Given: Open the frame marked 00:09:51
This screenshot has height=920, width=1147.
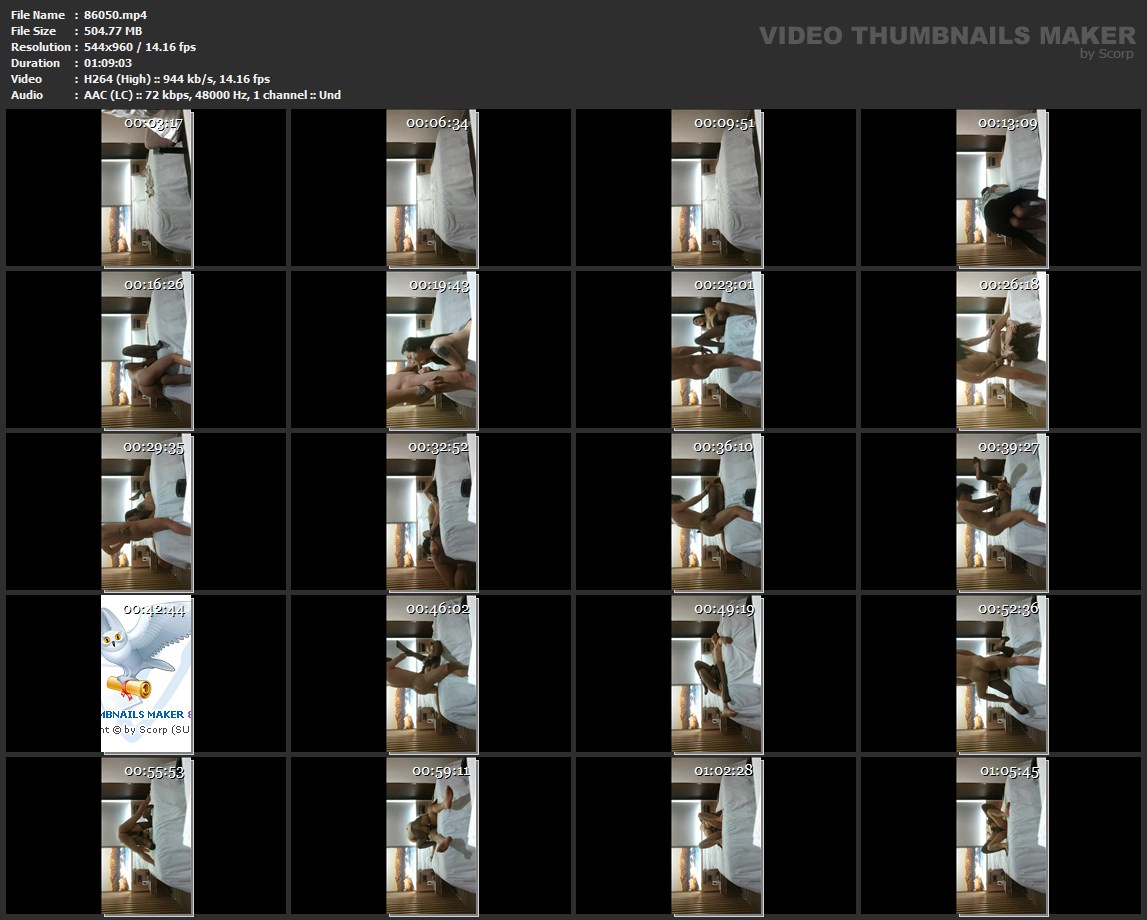Looking at the screenshot, I should coord(716,188).
